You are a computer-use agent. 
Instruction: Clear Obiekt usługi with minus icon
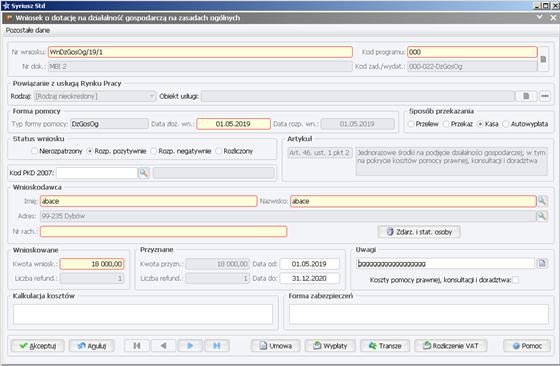(545, 96)
